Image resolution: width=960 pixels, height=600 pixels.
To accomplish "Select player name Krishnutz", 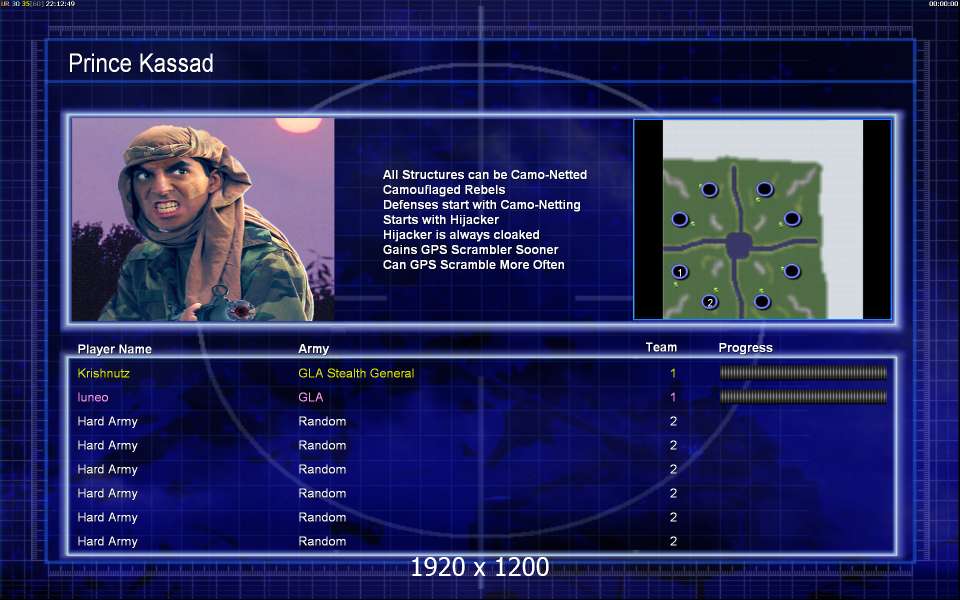I will 103,373.
